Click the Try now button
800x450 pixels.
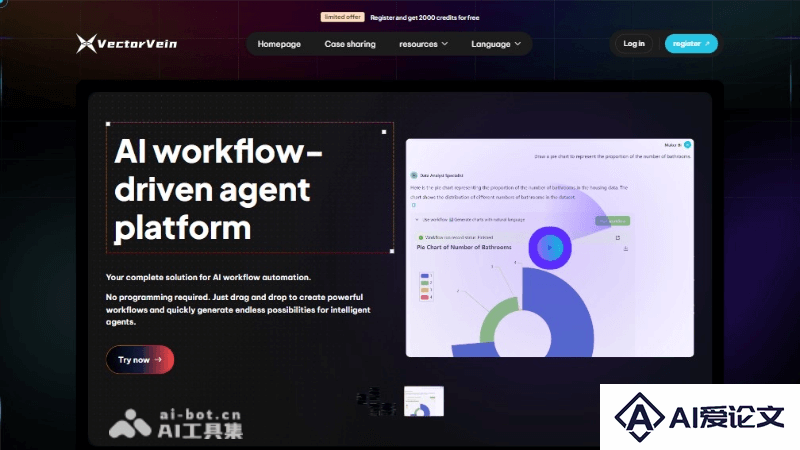click(140, 360)
